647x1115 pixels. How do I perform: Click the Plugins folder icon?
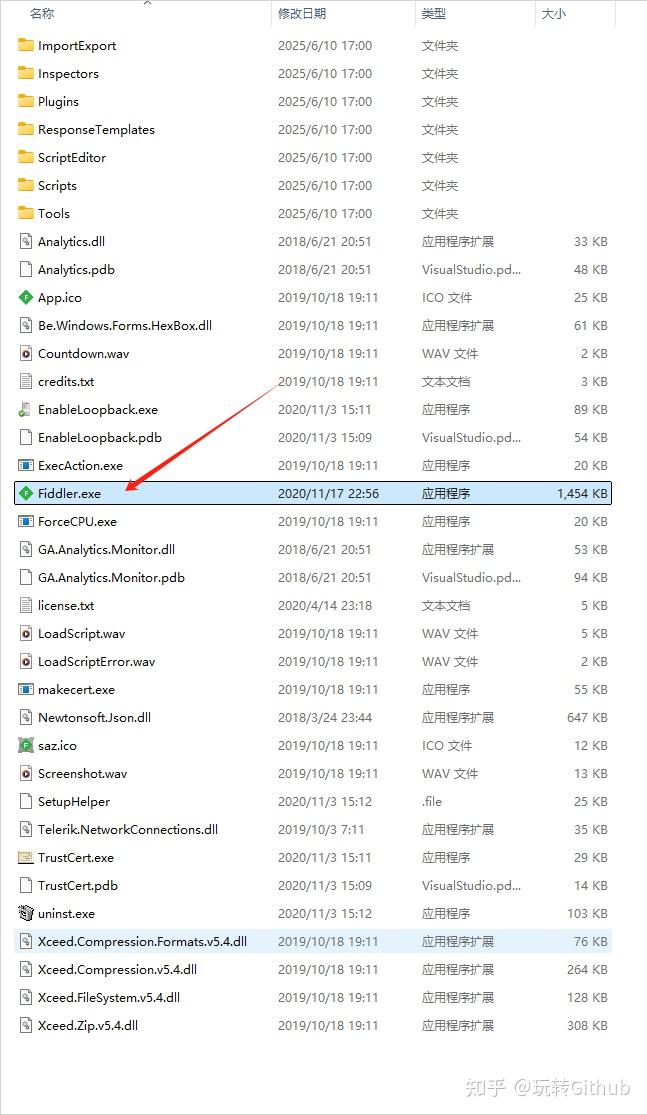26,101
